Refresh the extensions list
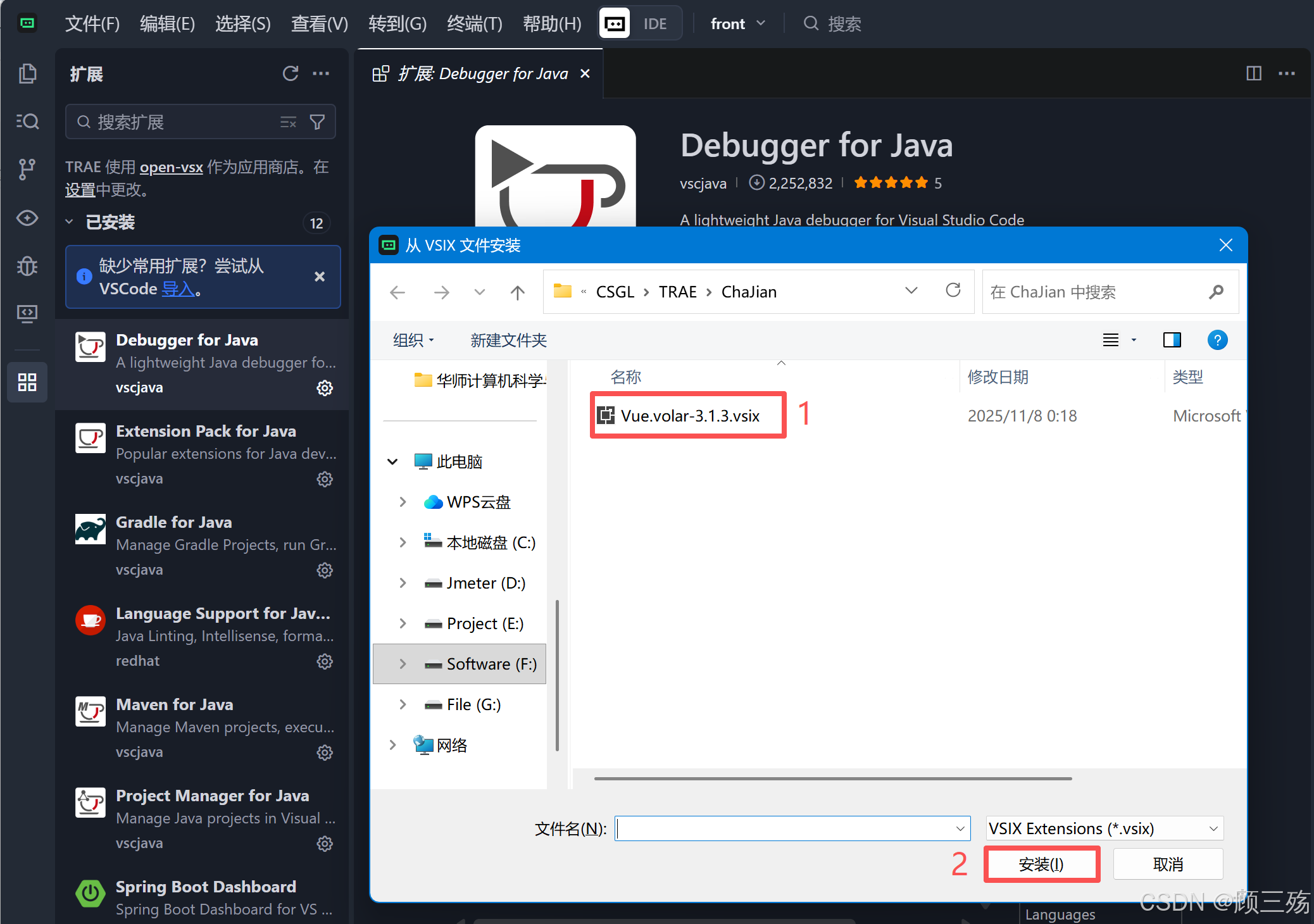1314x924 pixels. [290, 73]
